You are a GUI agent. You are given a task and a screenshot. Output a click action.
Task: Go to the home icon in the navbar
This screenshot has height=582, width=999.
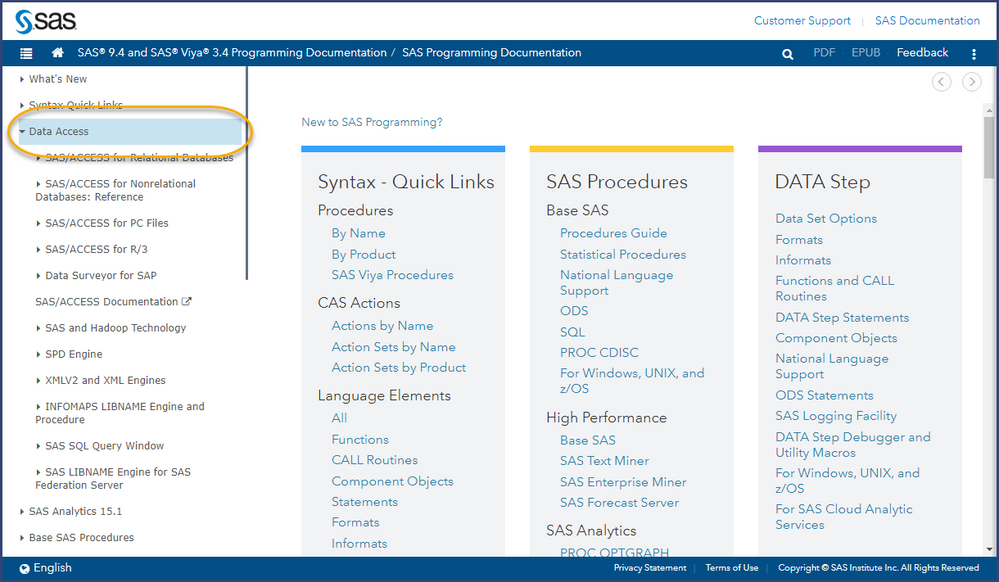click(58, 53)
